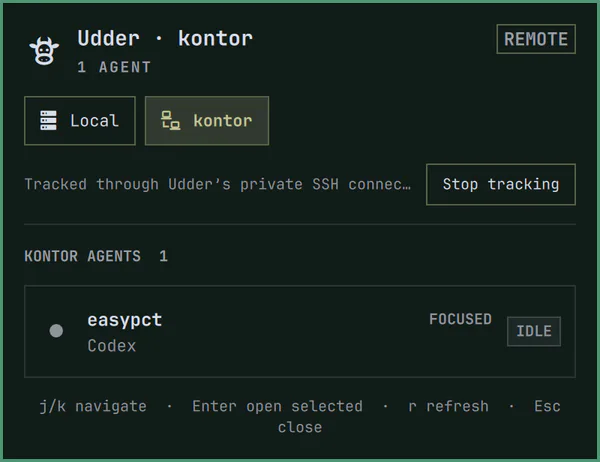The image size is (600, 462).
Task: Select the kontor host tab
Action: coord(207,121)
